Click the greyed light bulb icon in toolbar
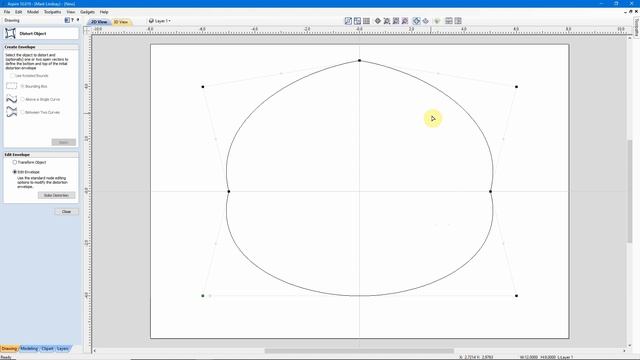The image size is (640, 360). 437,21
